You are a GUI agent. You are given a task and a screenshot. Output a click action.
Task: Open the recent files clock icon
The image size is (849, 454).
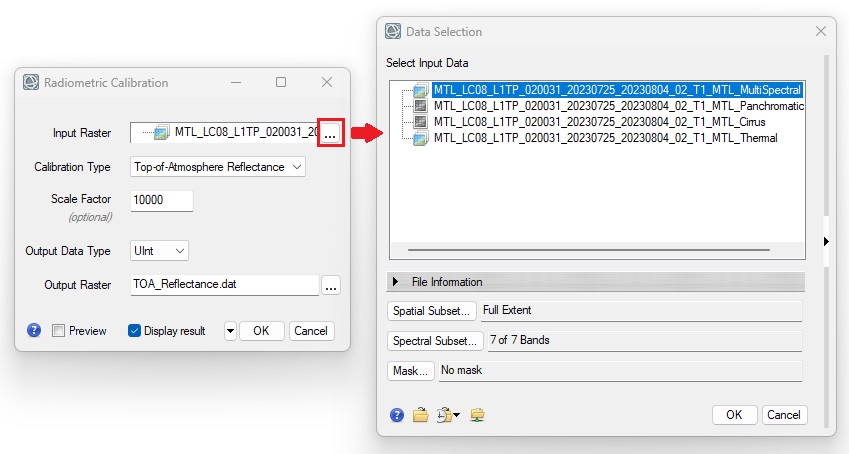coord(446,415)
